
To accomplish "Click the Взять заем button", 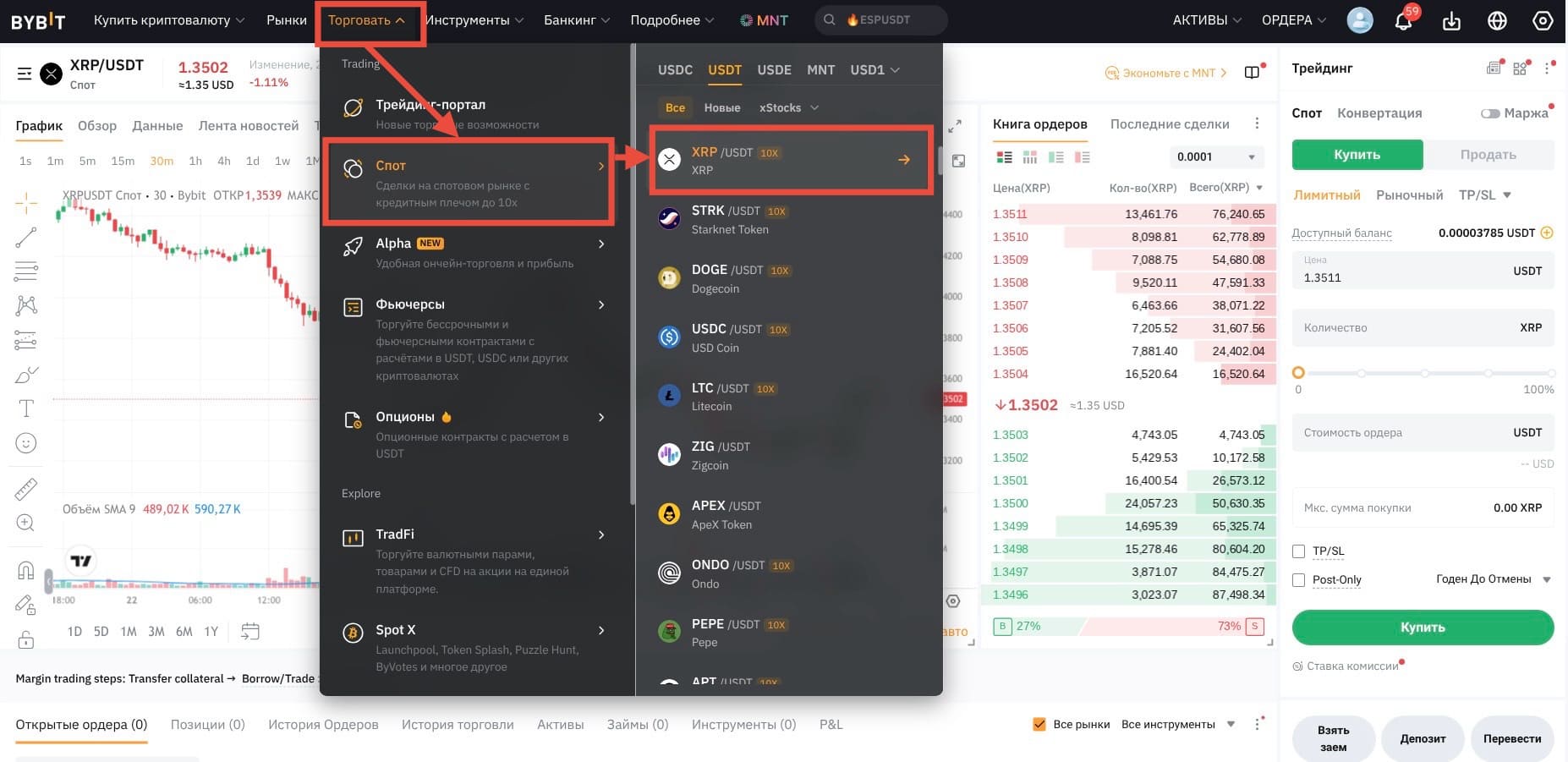I will coord(1334,738).
